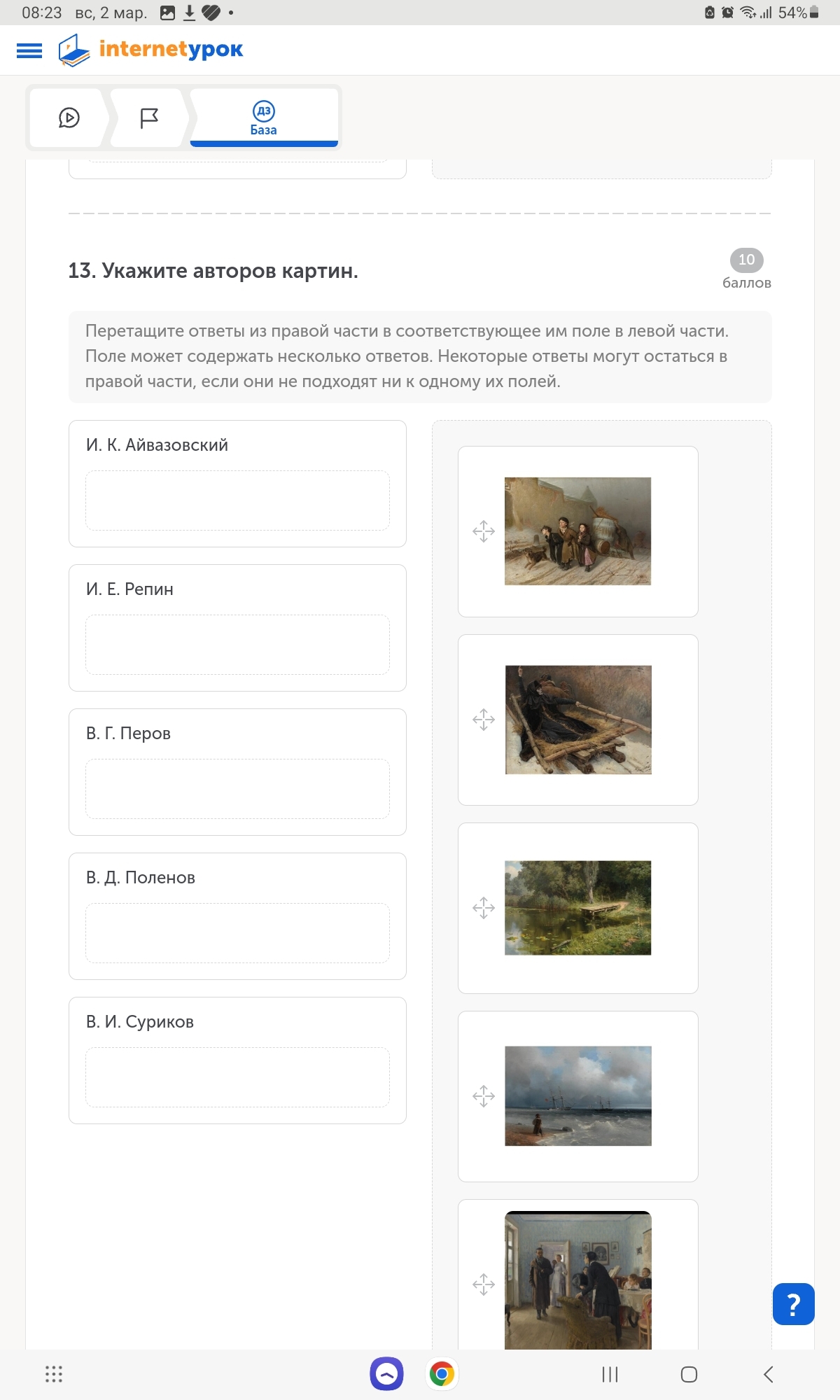Click the drop field under В. Г. Перов
This screenshot has width=840, height=1400.
click(237, 789)
